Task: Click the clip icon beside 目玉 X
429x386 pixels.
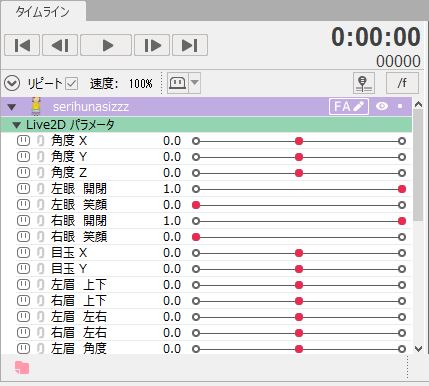Action: [x=40, y=253]
